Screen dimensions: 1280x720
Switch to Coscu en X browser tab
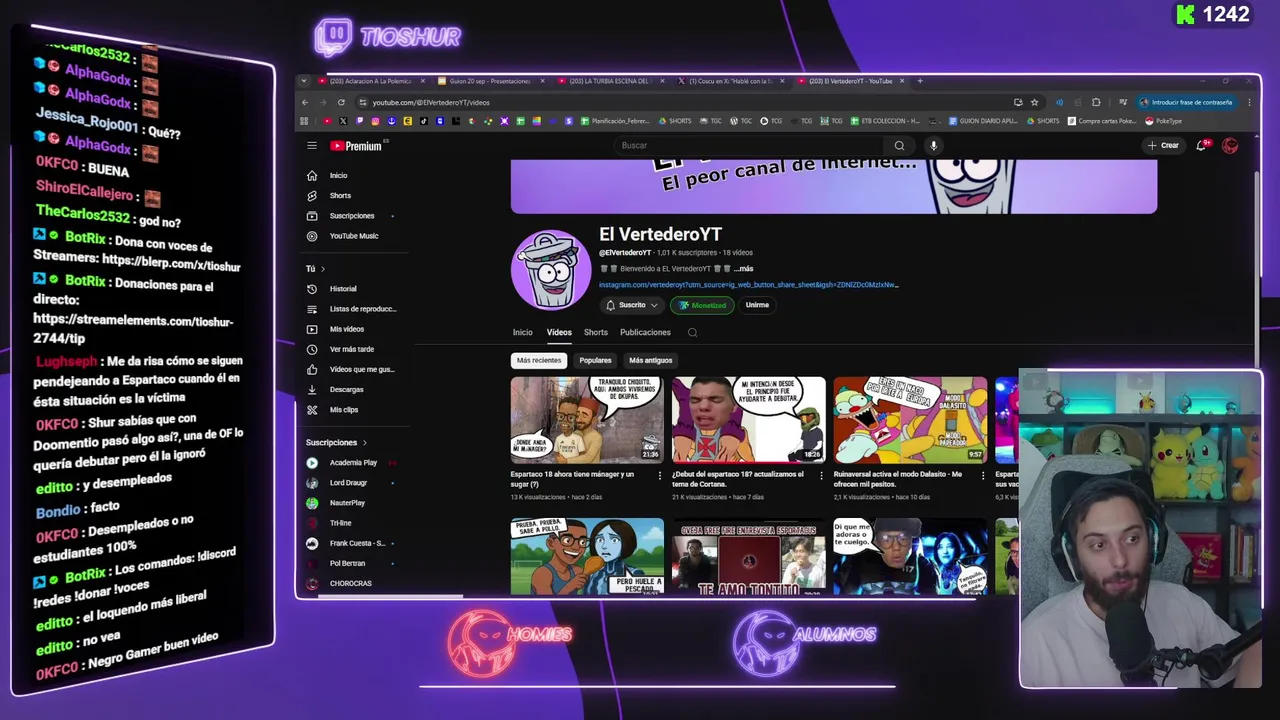pos(732,81)
